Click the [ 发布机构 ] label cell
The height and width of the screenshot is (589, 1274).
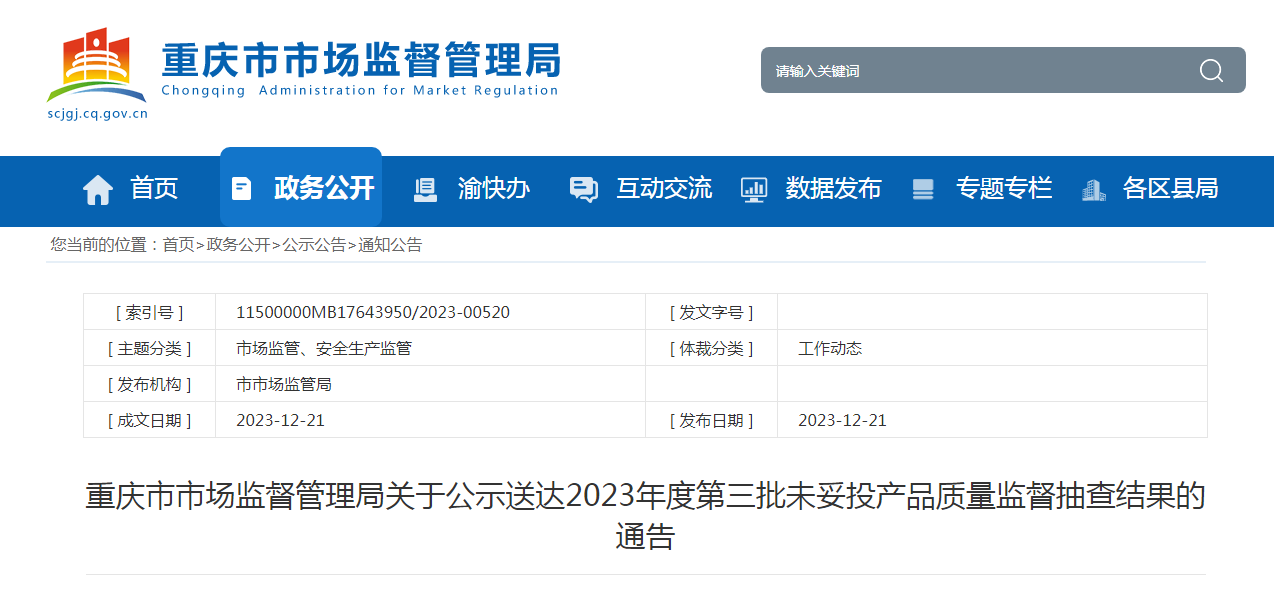(150, 384)
